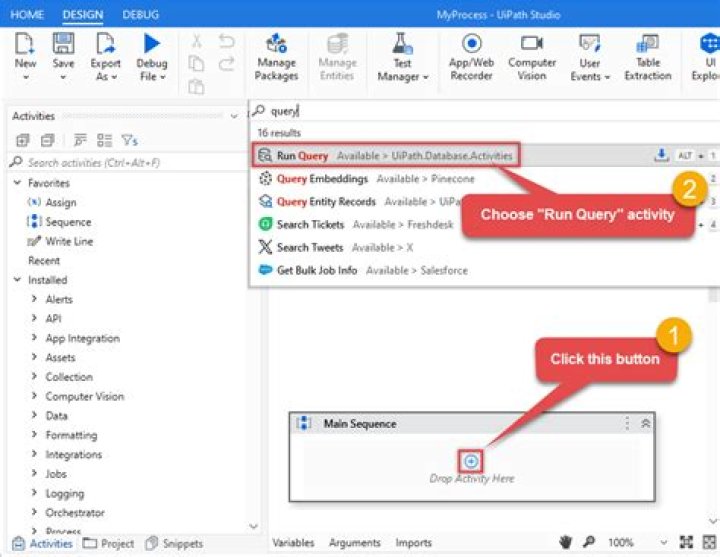Select the Get Bulk Job Info result
Viewport: 720px width, 557px height.
(x=363, y=270)
